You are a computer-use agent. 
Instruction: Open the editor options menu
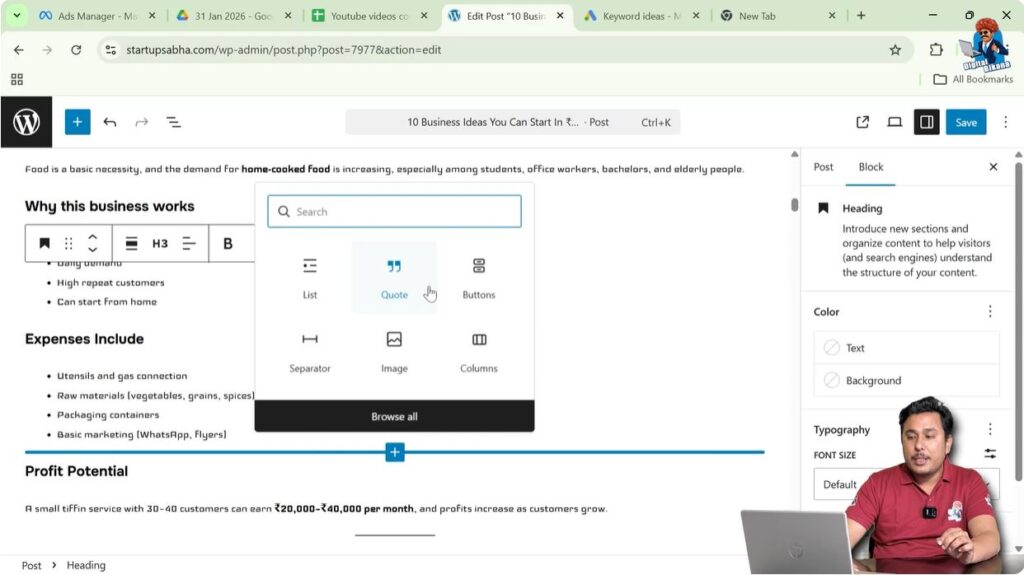coord(1006,122)
